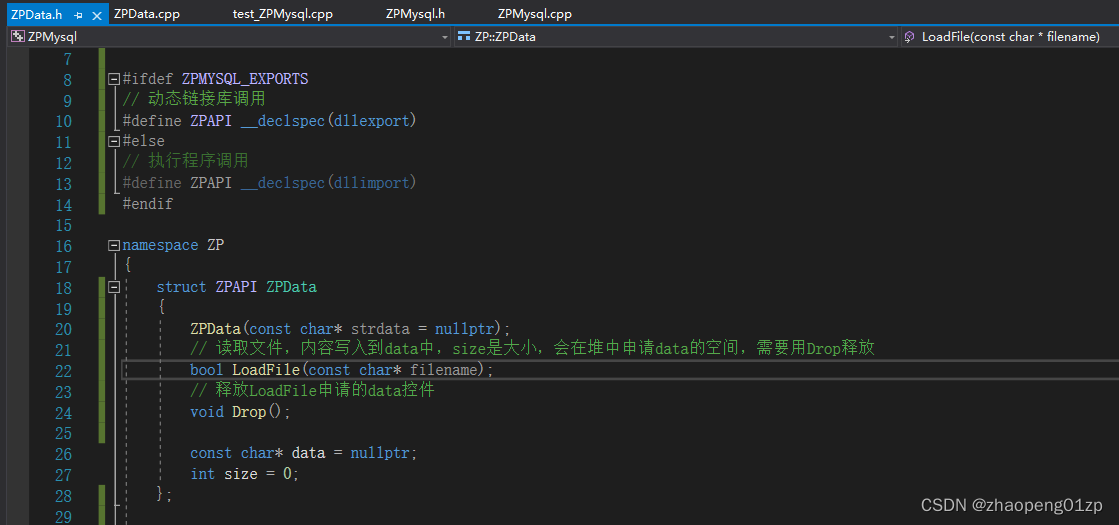Click the LoadFile function name in code
This screenshot has width=1119, height=525.
point(266,370)
